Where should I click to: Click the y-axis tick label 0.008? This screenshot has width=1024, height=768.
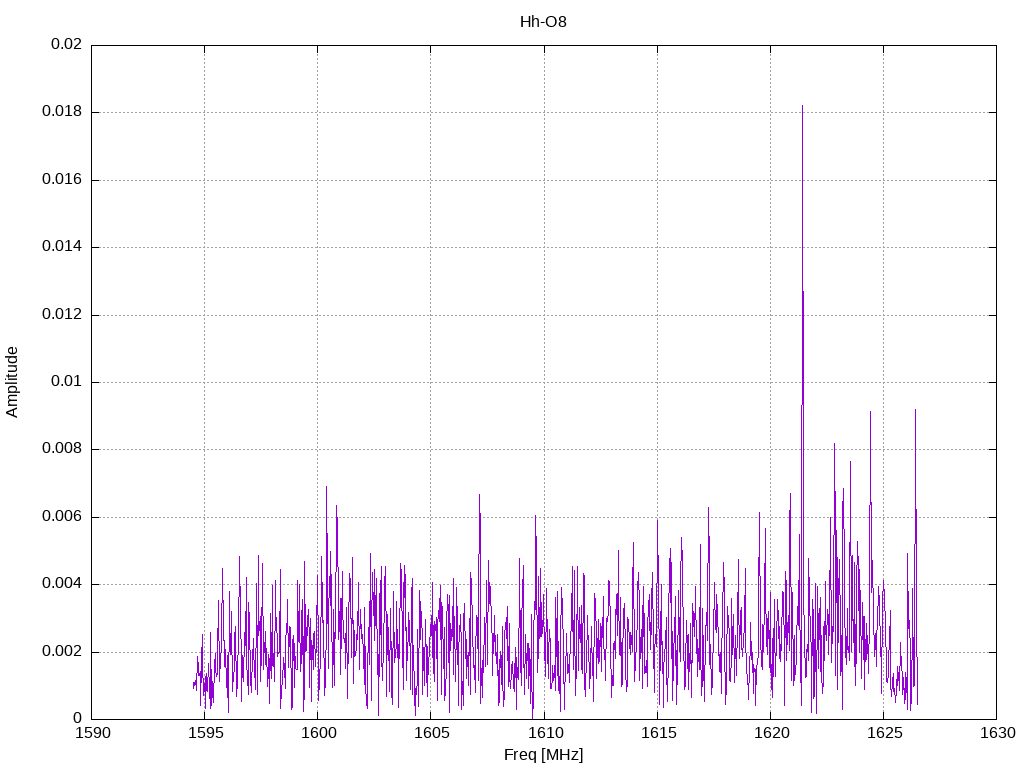(x=62, y=449)
